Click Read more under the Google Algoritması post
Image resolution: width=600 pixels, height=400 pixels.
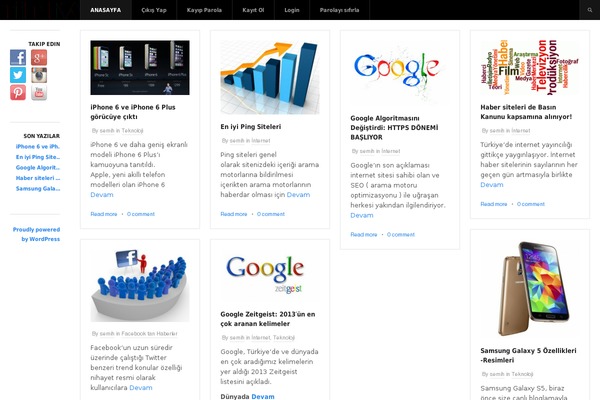pos(364,235)
